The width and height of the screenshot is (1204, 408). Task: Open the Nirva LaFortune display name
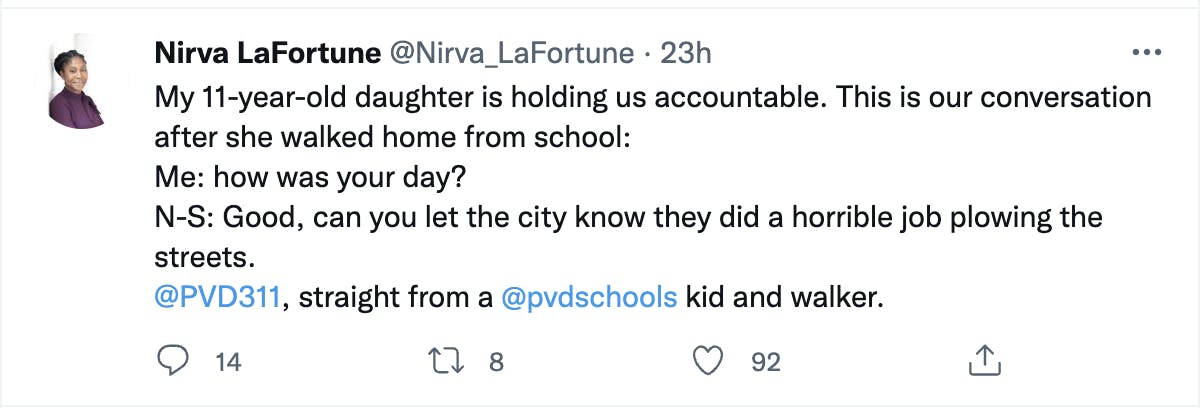(265, 54)
